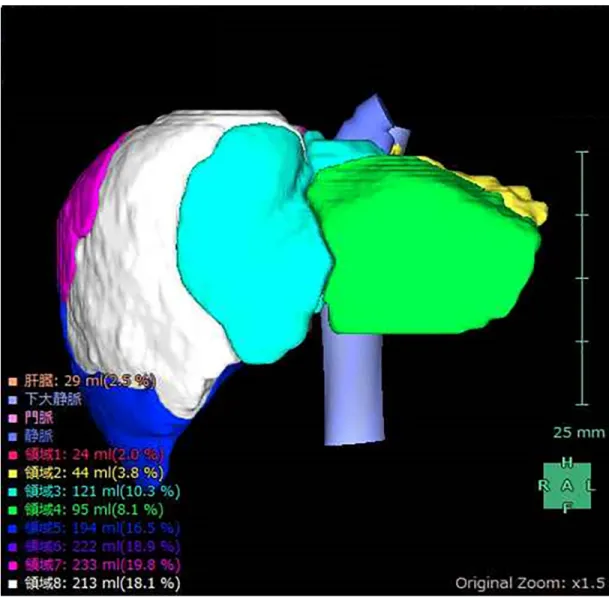The height and width of the screenshot is (597, 609).
Task: Select the text '領域7: 233 ml(19.8 %)'
Action: point(102,565)
